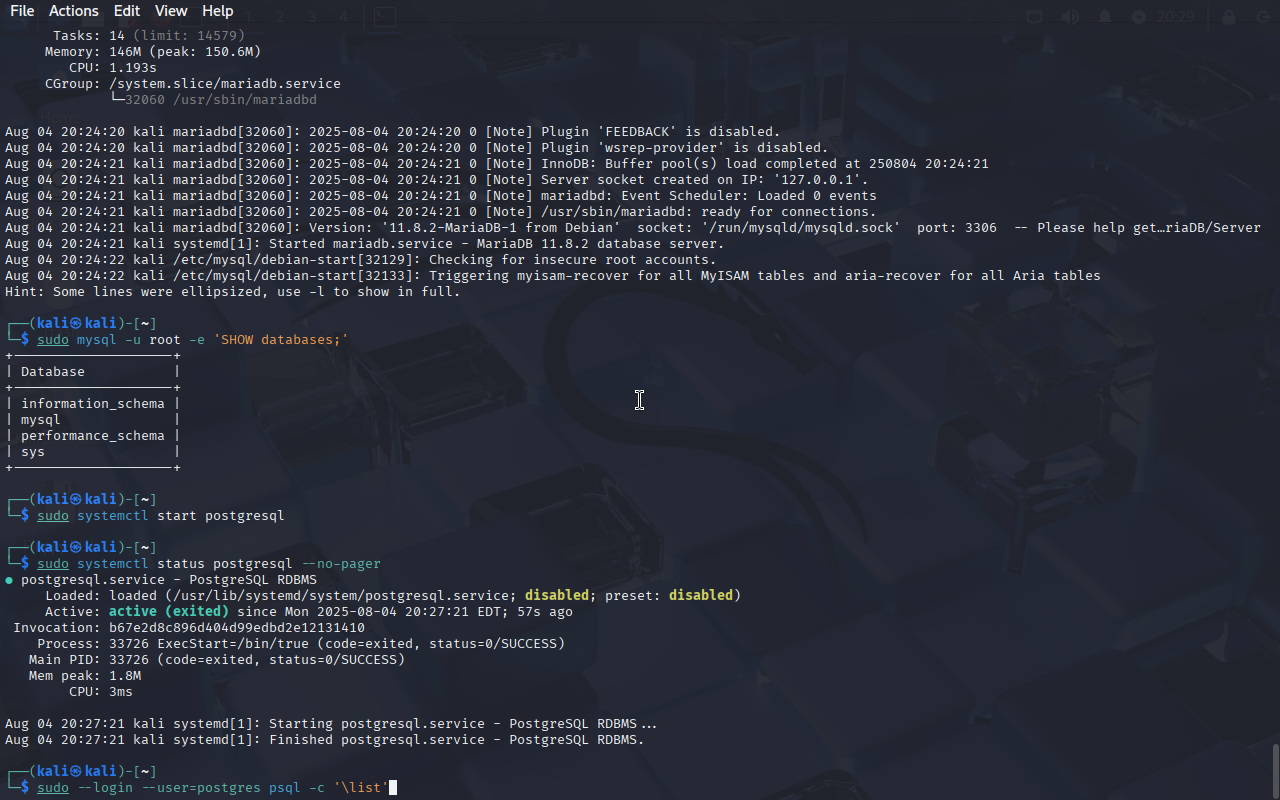Click the '(kali㉿kali)-[~]' prompt above the psql command

click(81, 772)
